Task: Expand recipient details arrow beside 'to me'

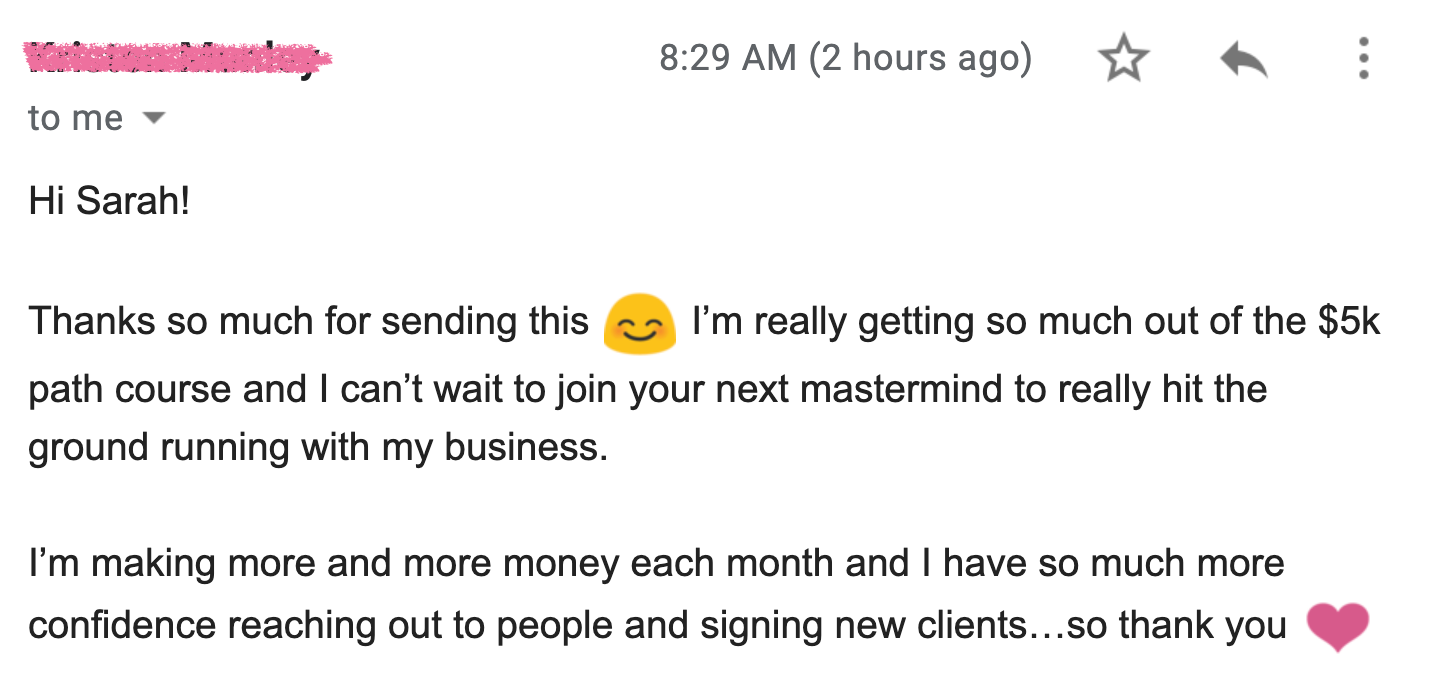Action: click(153, 119)
